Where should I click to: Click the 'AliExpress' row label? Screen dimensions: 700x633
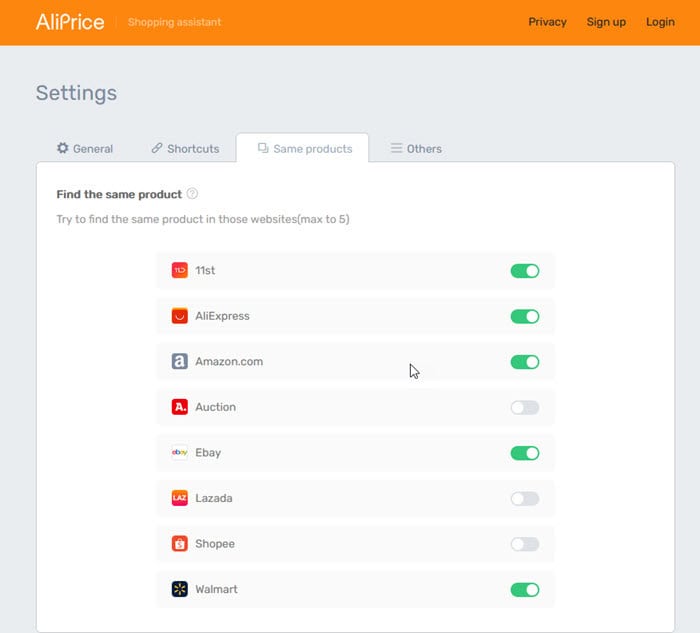pos(222,316)
